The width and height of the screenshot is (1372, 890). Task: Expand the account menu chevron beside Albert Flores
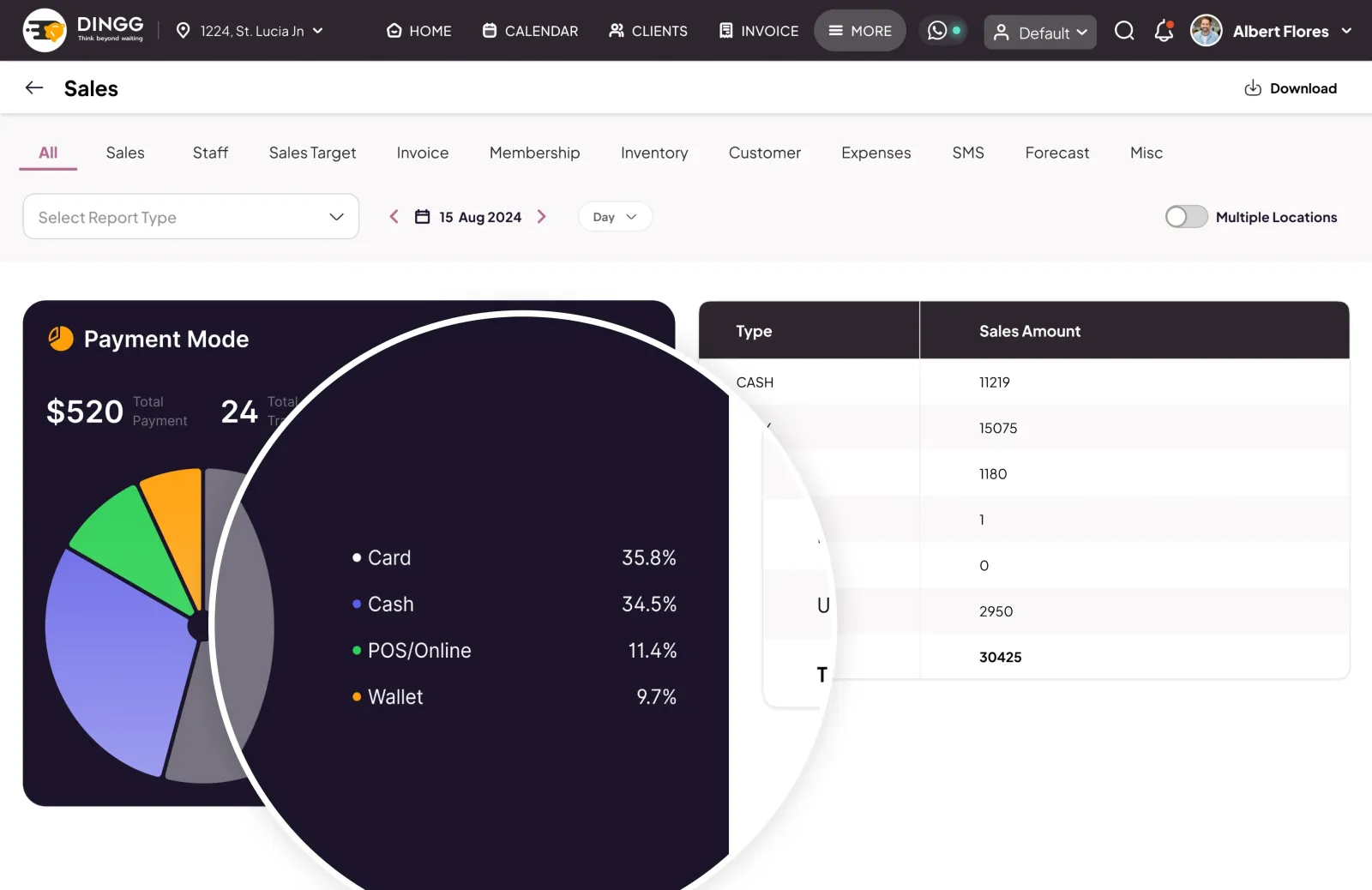click(1346, 31)
